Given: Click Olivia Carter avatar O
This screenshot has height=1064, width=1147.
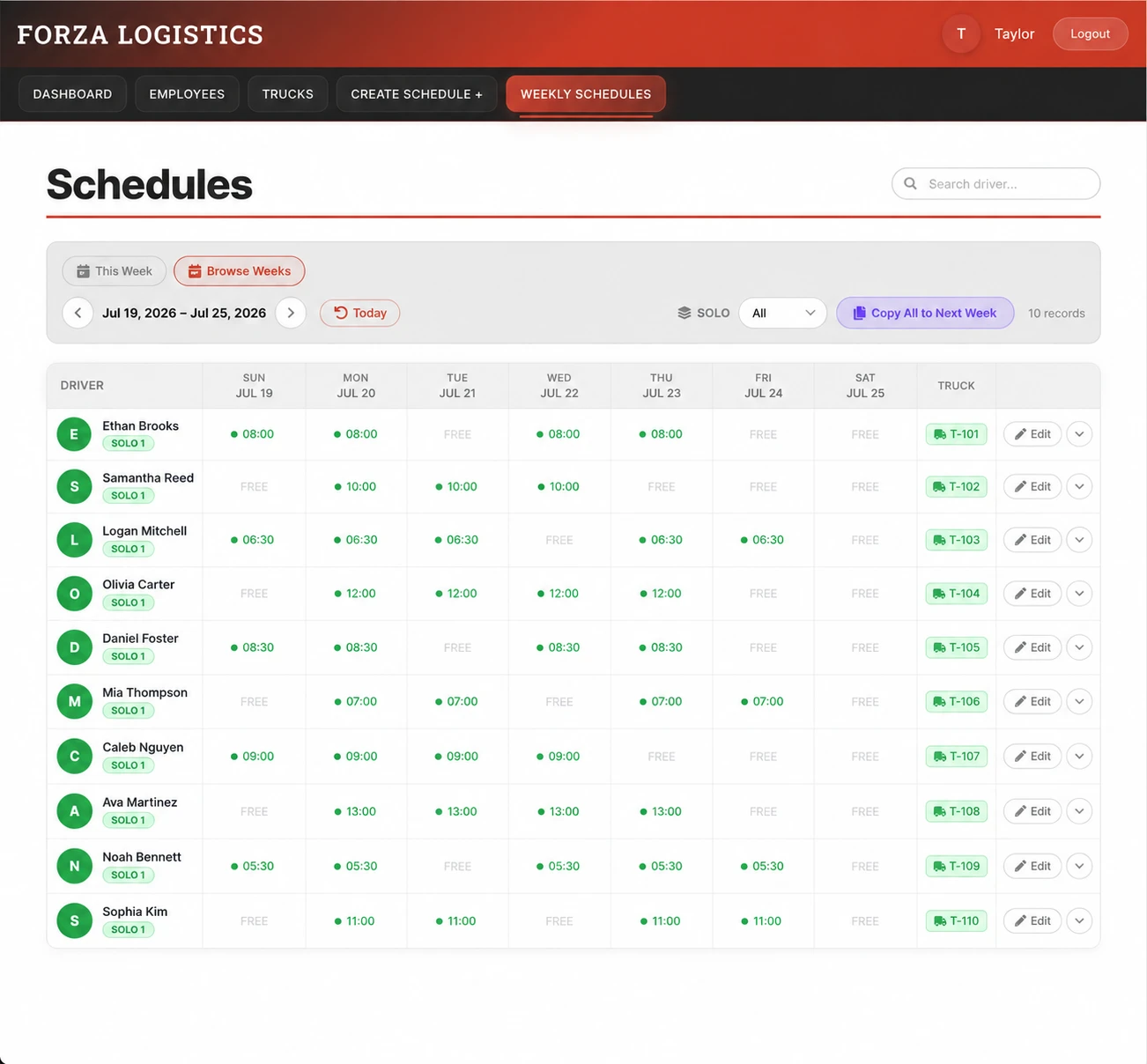Looking at the screenshot, I should pyautogui.click(x=74, y=594).
